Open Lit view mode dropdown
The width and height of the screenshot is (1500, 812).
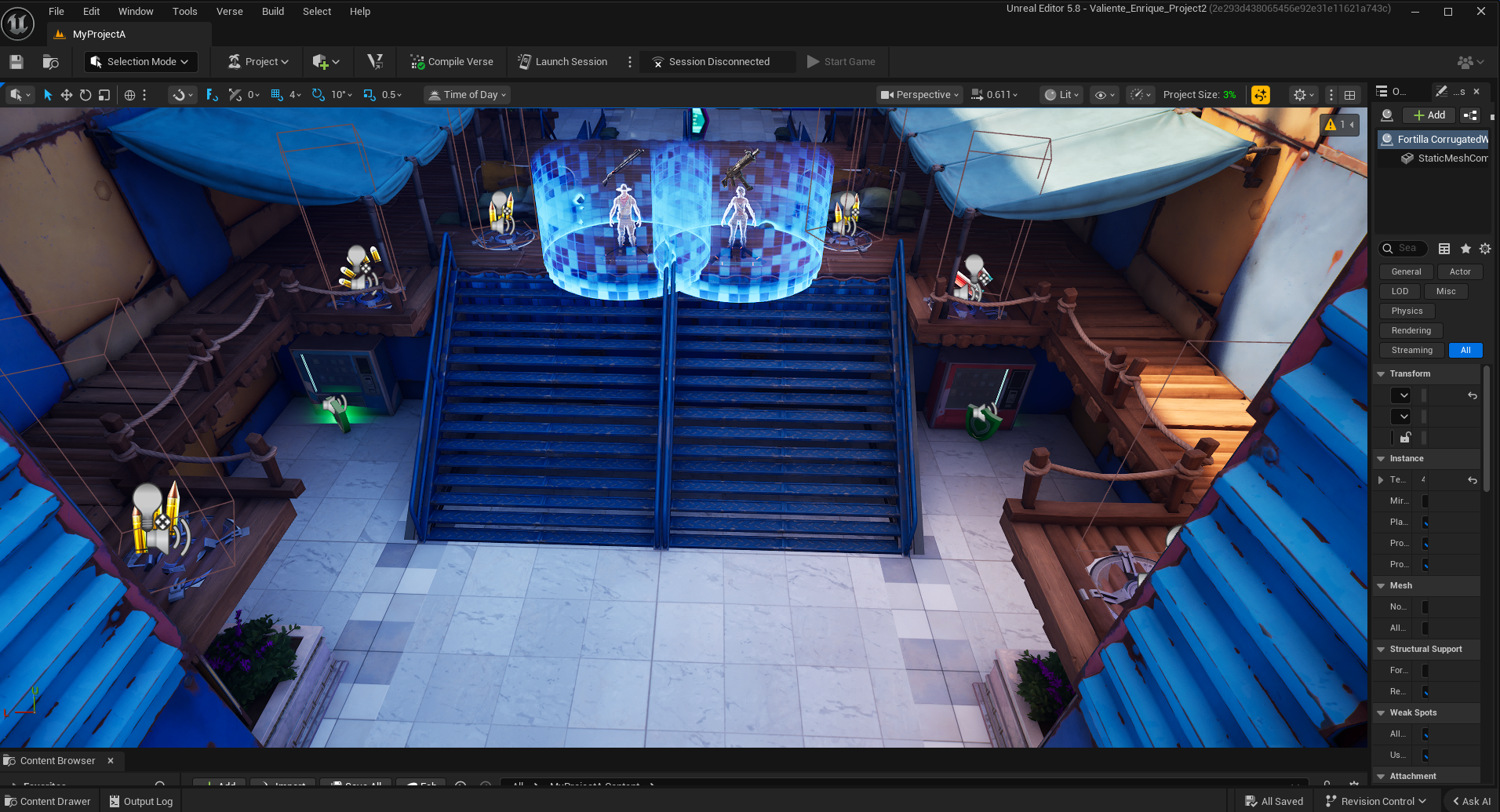click(x=1061, y=95)
